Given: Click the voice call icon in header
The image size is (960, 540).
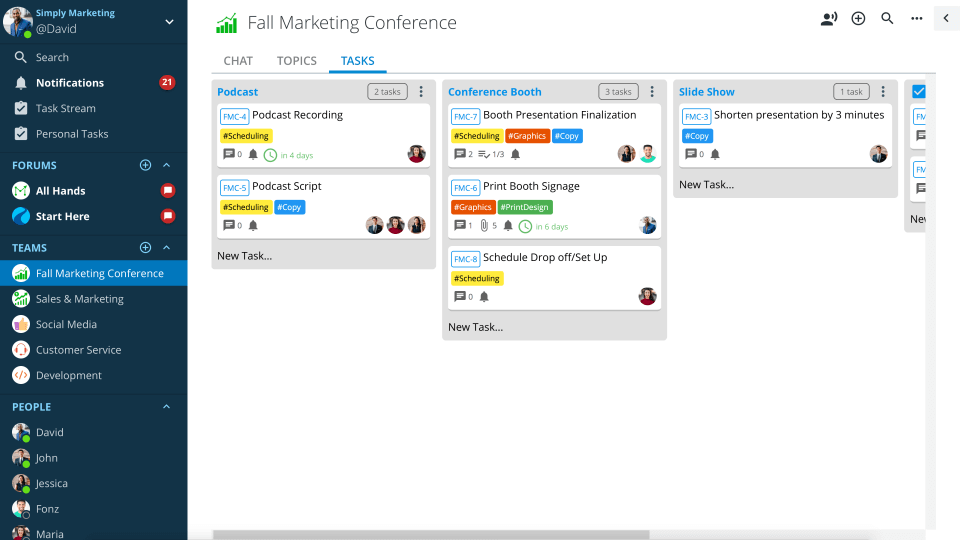Looking at the screenshot, I should coord(829,19).
